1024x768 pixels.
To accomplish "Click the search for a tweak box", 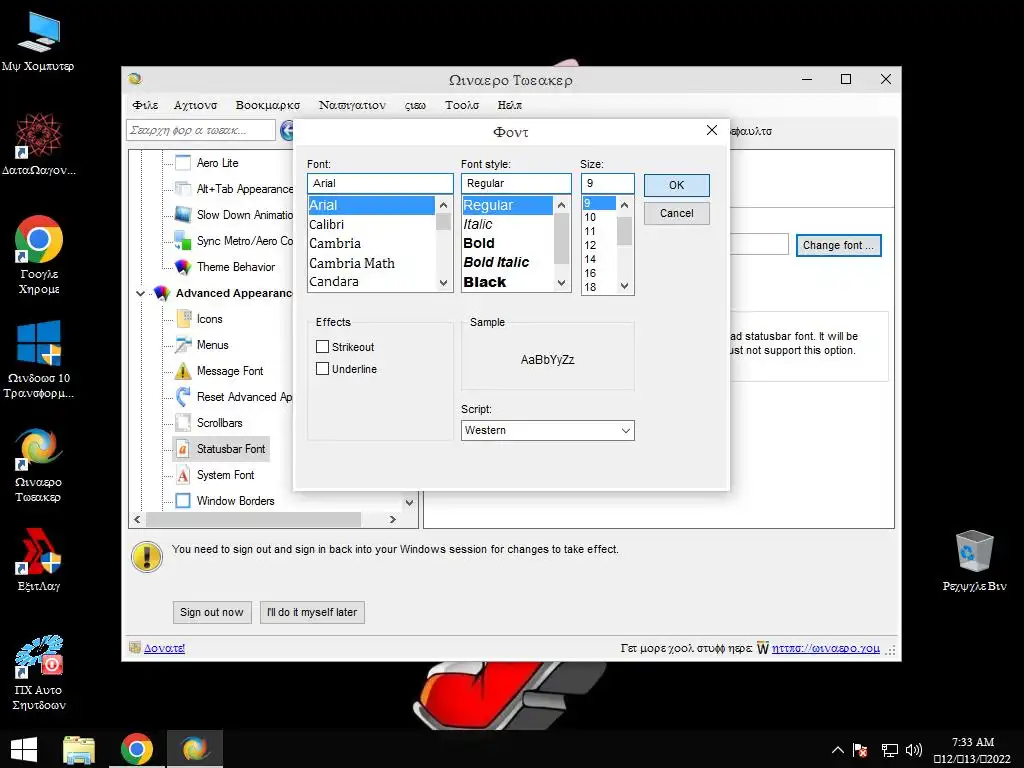I will click(x=200, y=131).
